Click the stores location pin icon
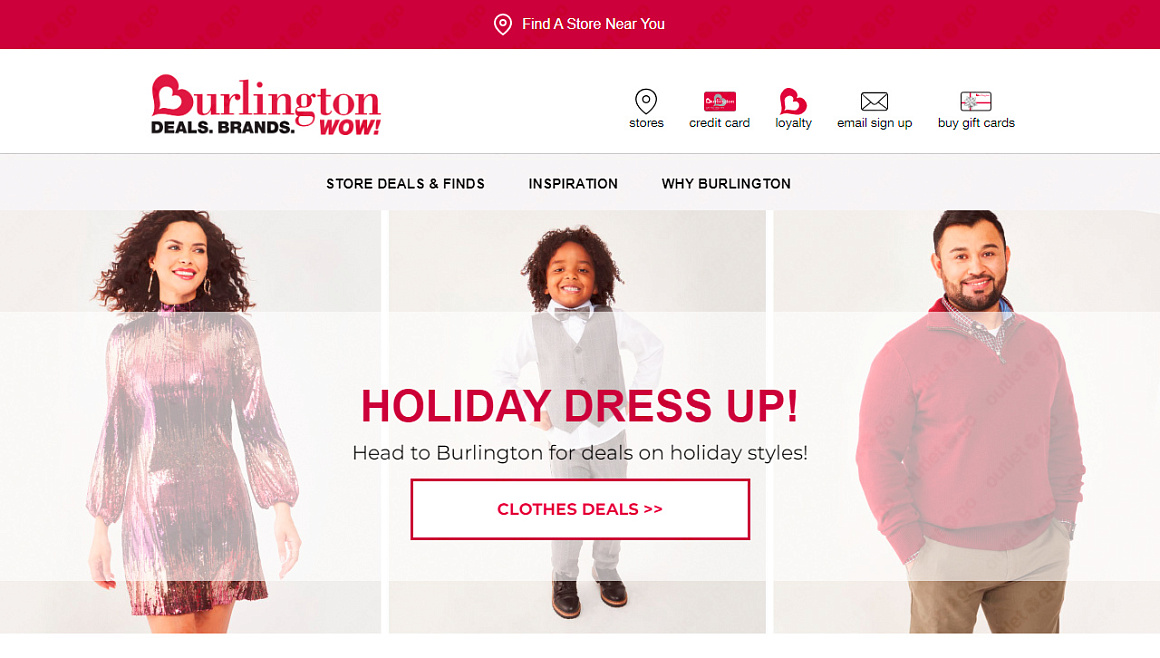This screenshot has width=1160, height=658. point(646,101)
